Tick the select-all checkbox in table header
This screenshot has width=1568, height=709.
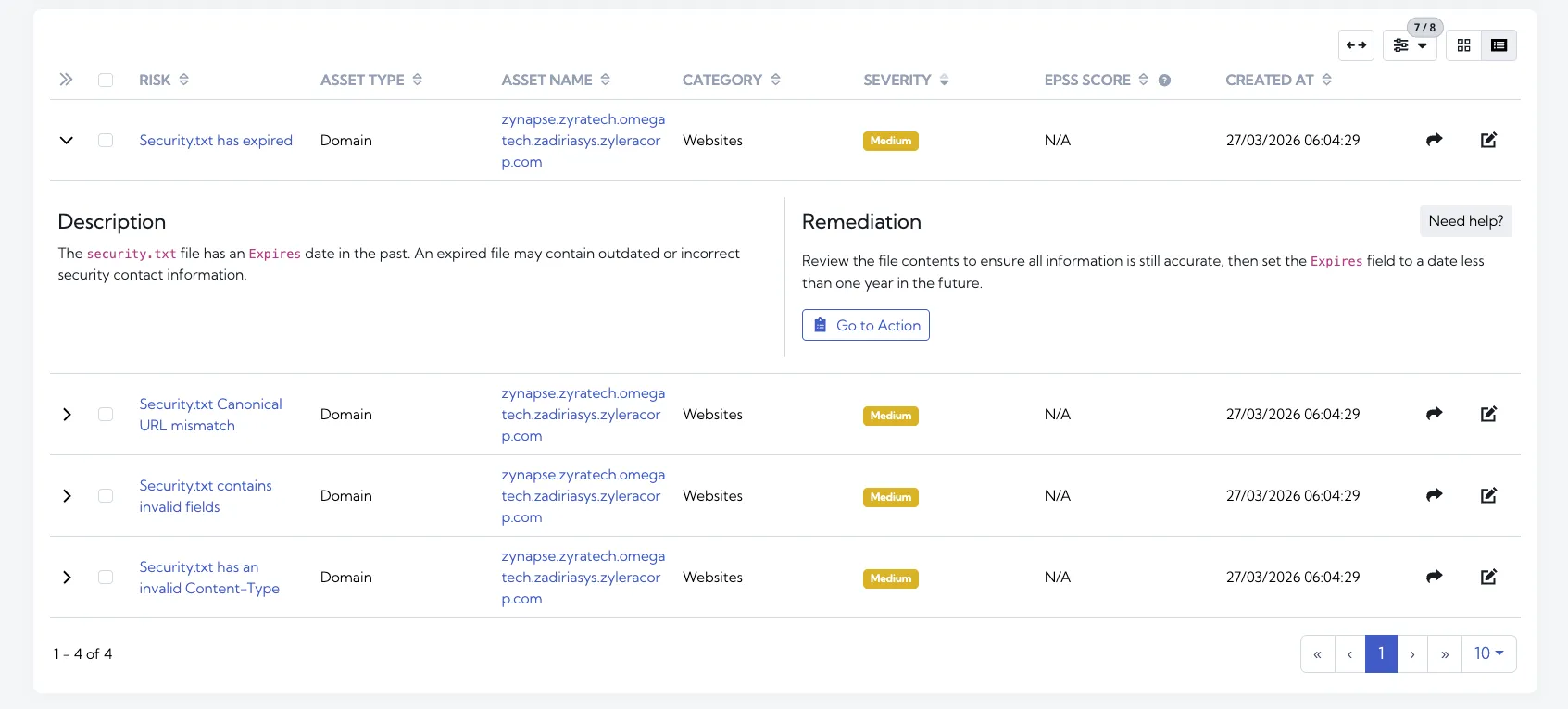[x=106, y=81]
